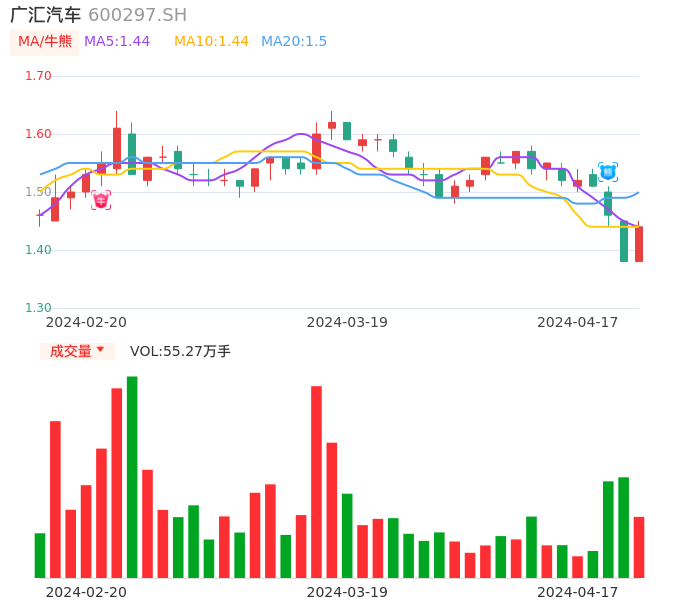The width and height of the screenshot is (686, 606).
Task: Click the 600297.SH ticker code
Action: [137, 15]
